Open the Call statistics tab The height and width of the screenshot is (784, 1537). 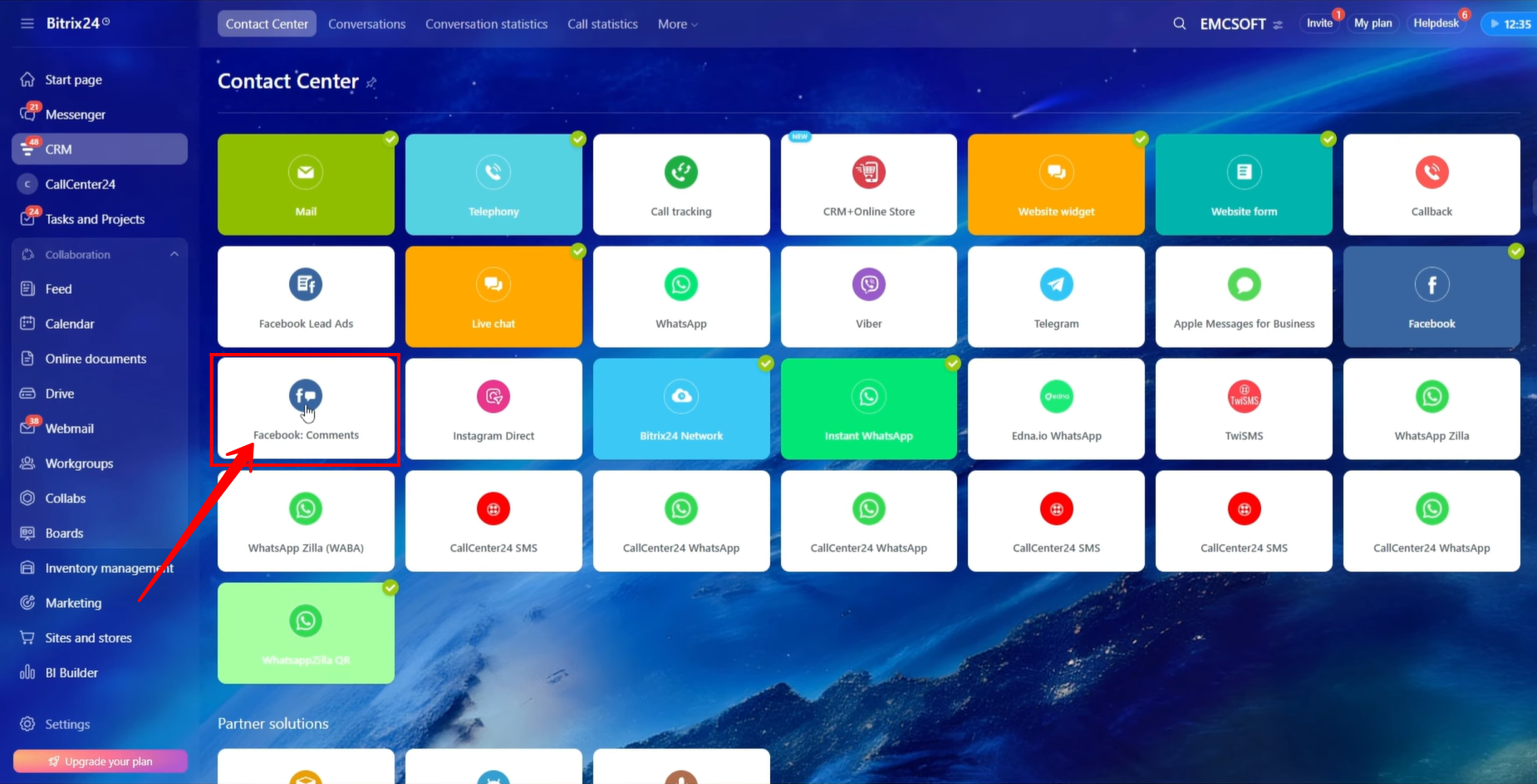(602, 24)
